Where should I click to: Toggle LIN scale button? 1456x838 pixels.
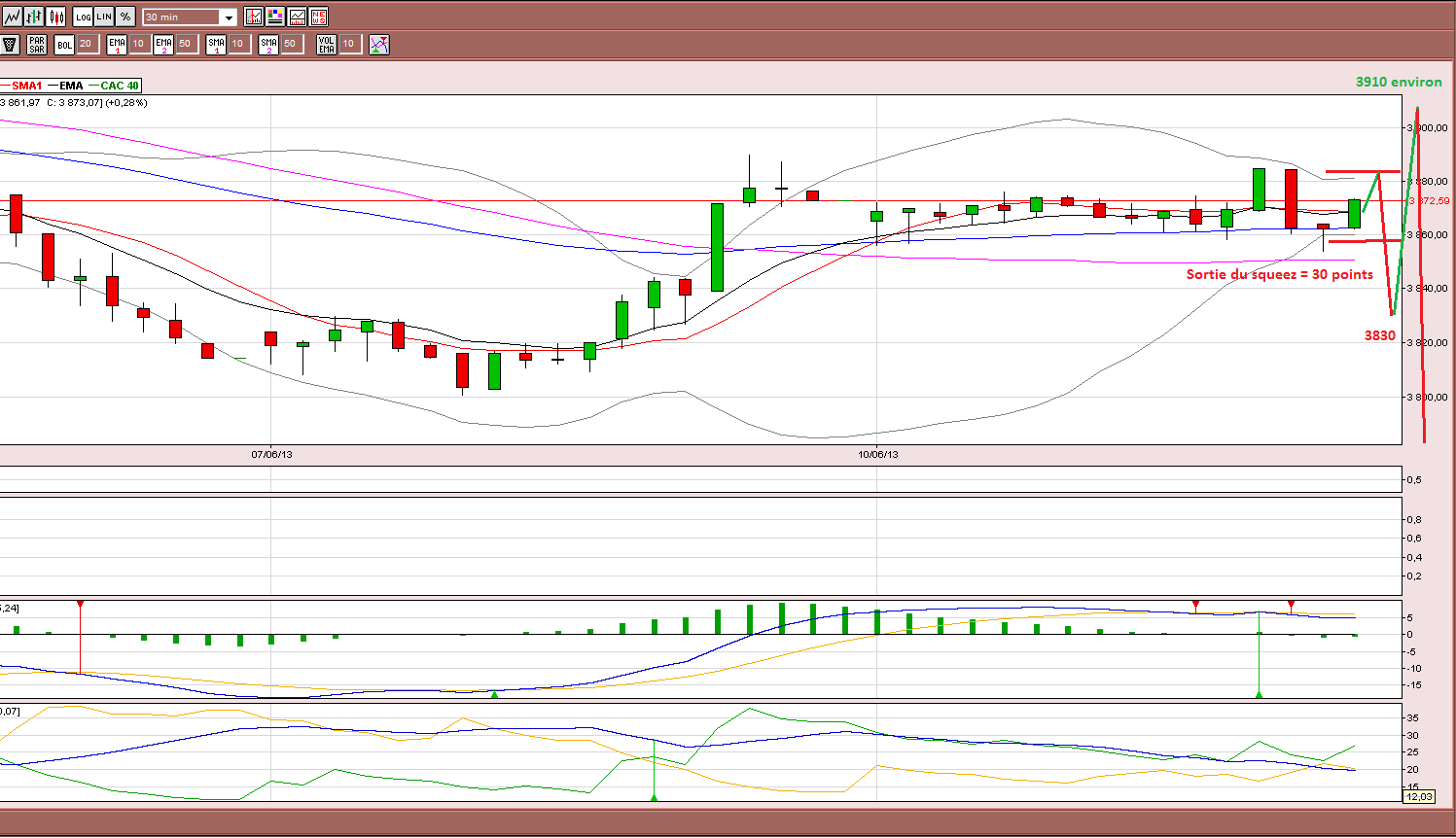(x=104, y=17)
